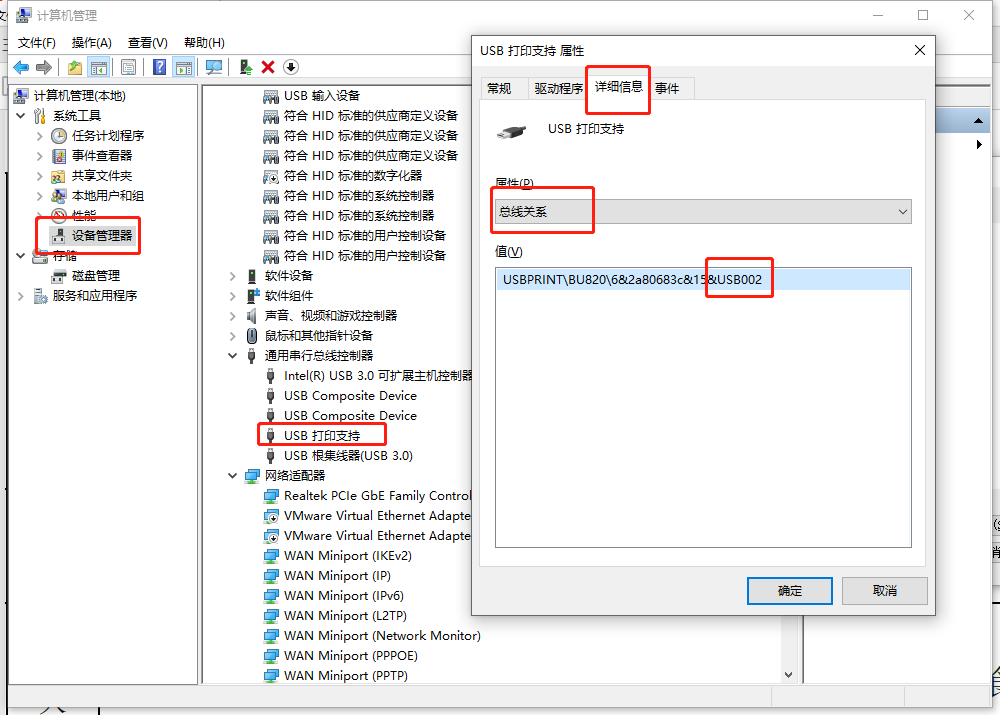Expand the 服务和应用程序 tree node

point(21,295)
